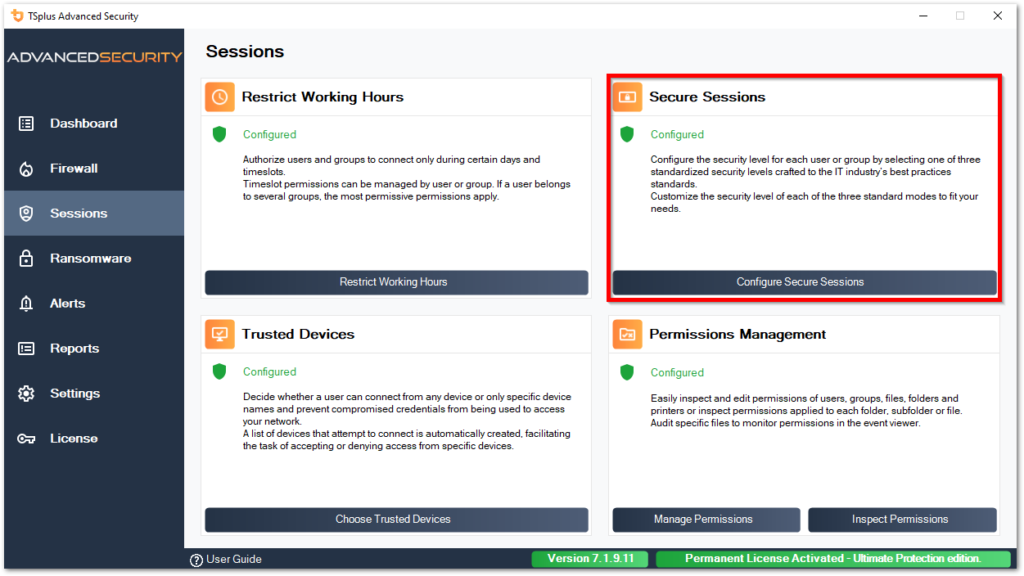This screenshot has width=1024, height=576.
Task: Select the Settings gear icon
Action: 25,393
